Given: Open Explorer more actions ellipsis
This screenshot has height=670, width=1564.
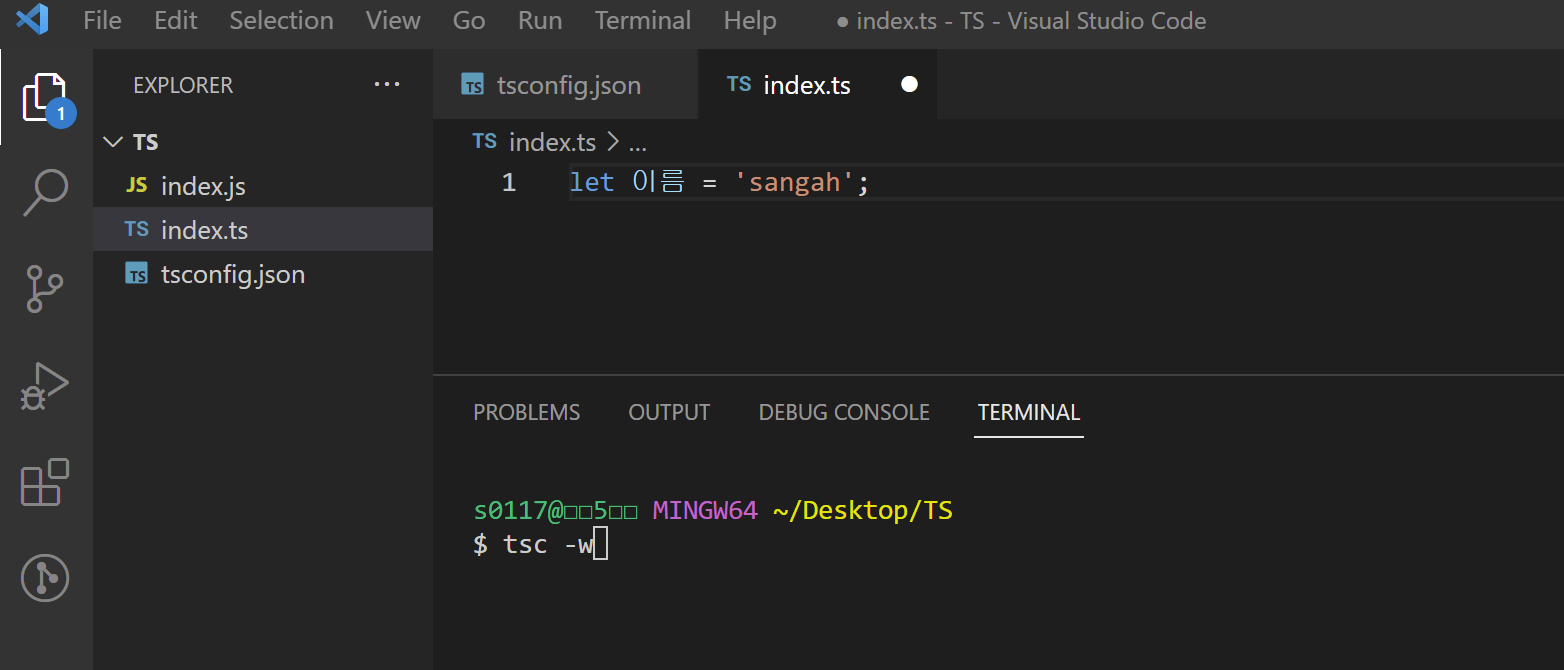Looking at the screenshot, I should (x=387, y=85).
